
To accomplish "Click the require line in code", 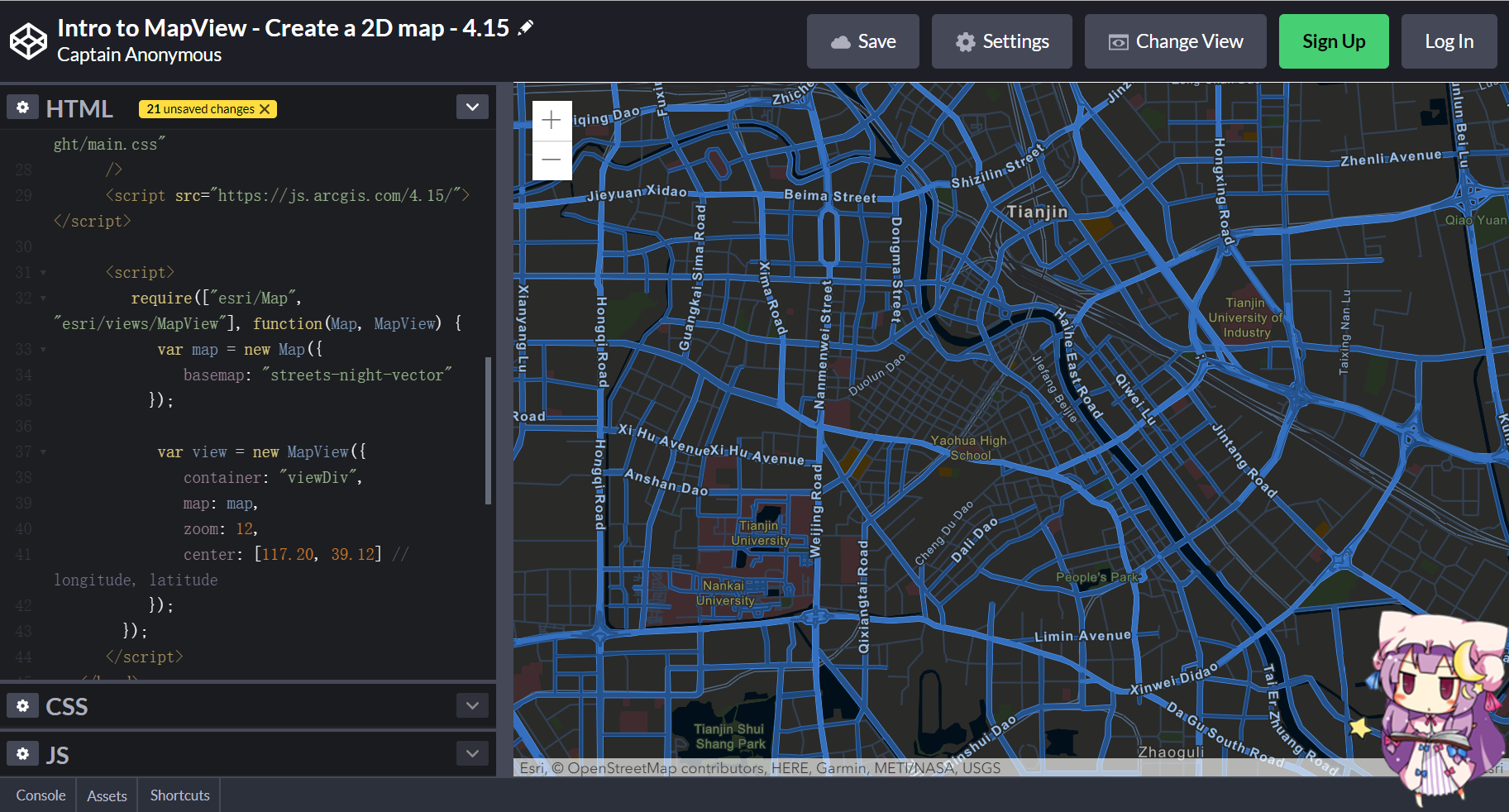I will (217, 299).
